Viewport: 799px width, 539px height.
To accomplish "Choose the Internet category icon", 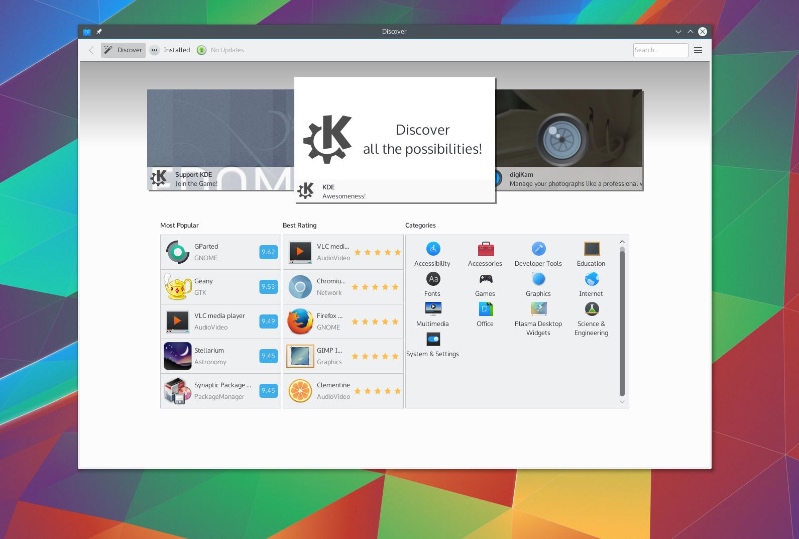I will coord(591,280).
